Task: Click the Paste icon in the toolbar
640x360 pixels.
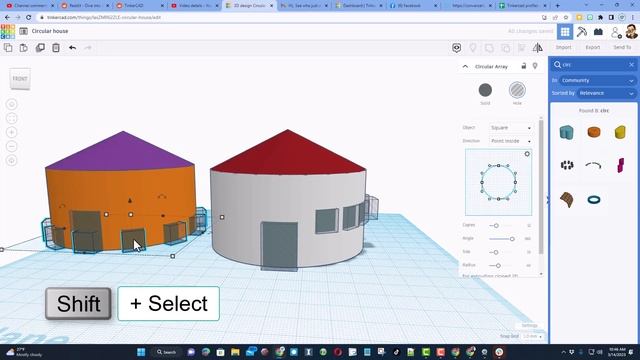Action: (x=24, y=48)
